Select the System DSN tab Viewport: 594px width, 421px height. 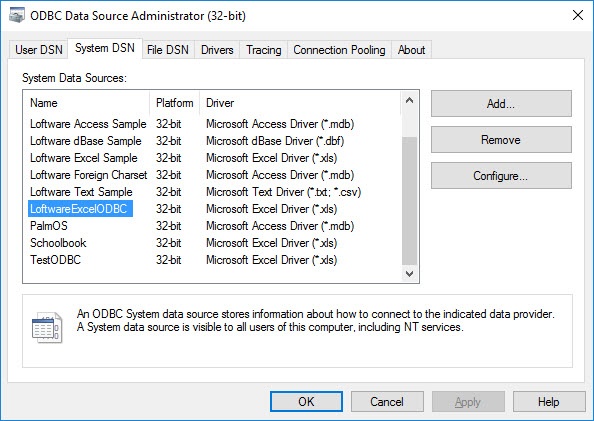tap(105, 48)
